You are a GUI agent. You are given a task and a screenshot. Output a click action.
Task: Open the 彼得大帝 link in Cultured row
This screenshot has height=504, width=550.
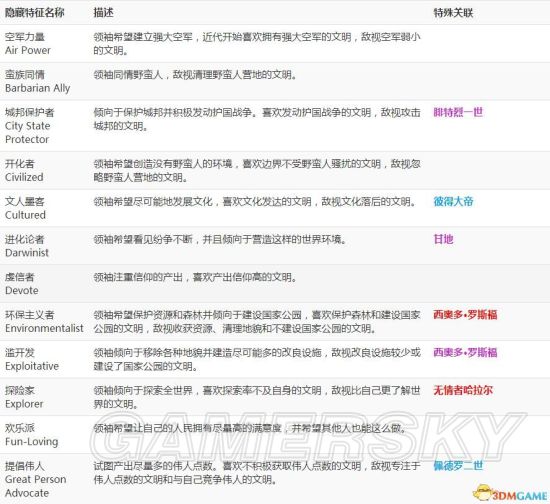coord(453,201)
